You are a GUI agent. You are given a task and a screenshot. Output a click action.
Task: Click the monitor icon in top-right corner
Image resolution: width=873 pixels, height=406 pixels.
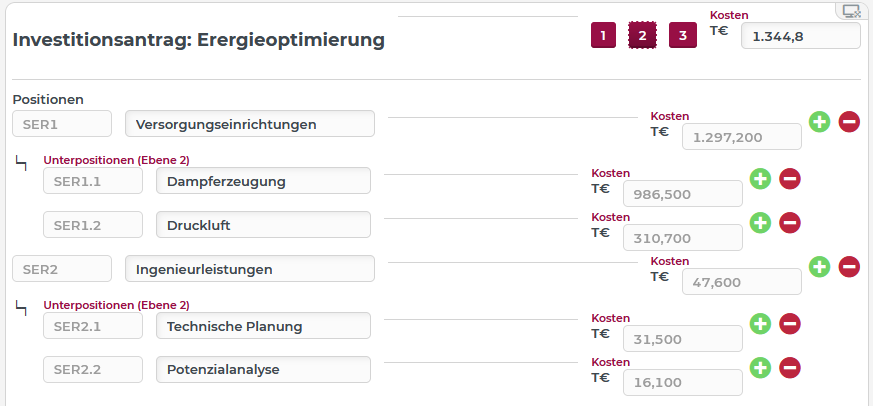pos(851,11)
